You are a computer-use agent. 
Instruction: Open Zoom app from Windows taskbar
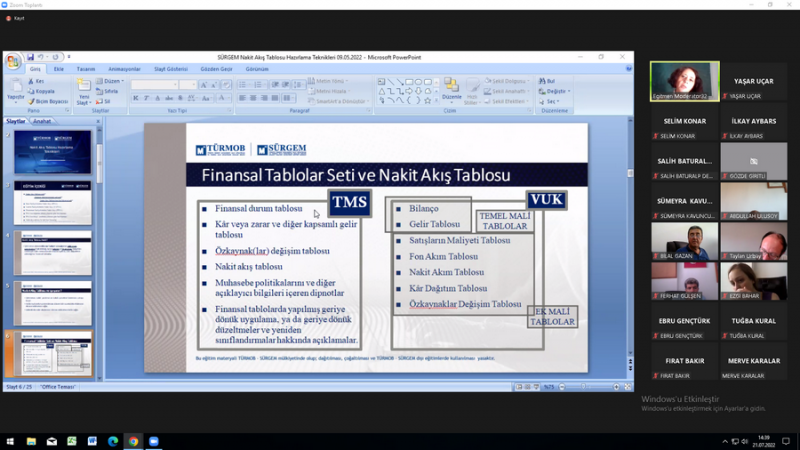(154, 441)
